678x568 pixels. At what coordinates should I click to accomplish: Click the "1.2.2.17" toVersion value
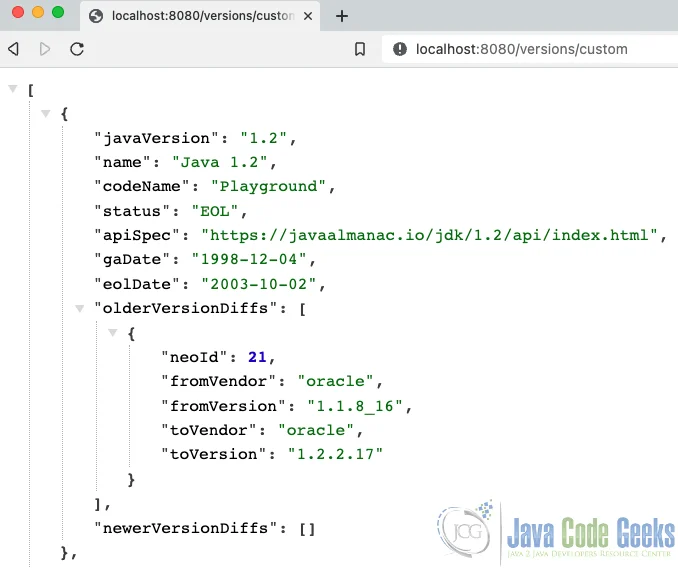[335, 455]
